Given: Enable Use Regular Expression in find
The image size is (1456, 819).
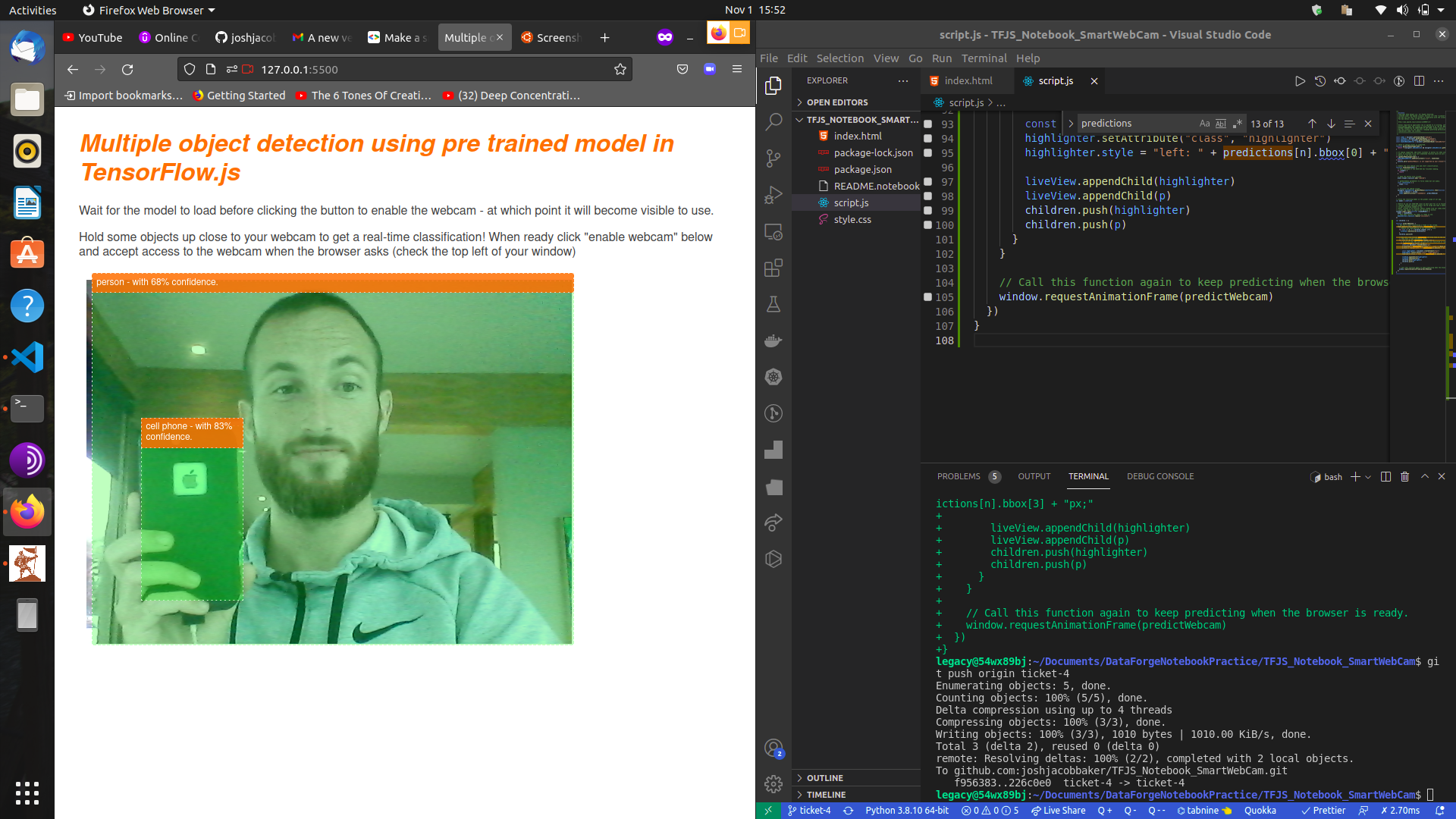Looking at the screenshot, I should pyautogui.click(x=1237, y=124).
